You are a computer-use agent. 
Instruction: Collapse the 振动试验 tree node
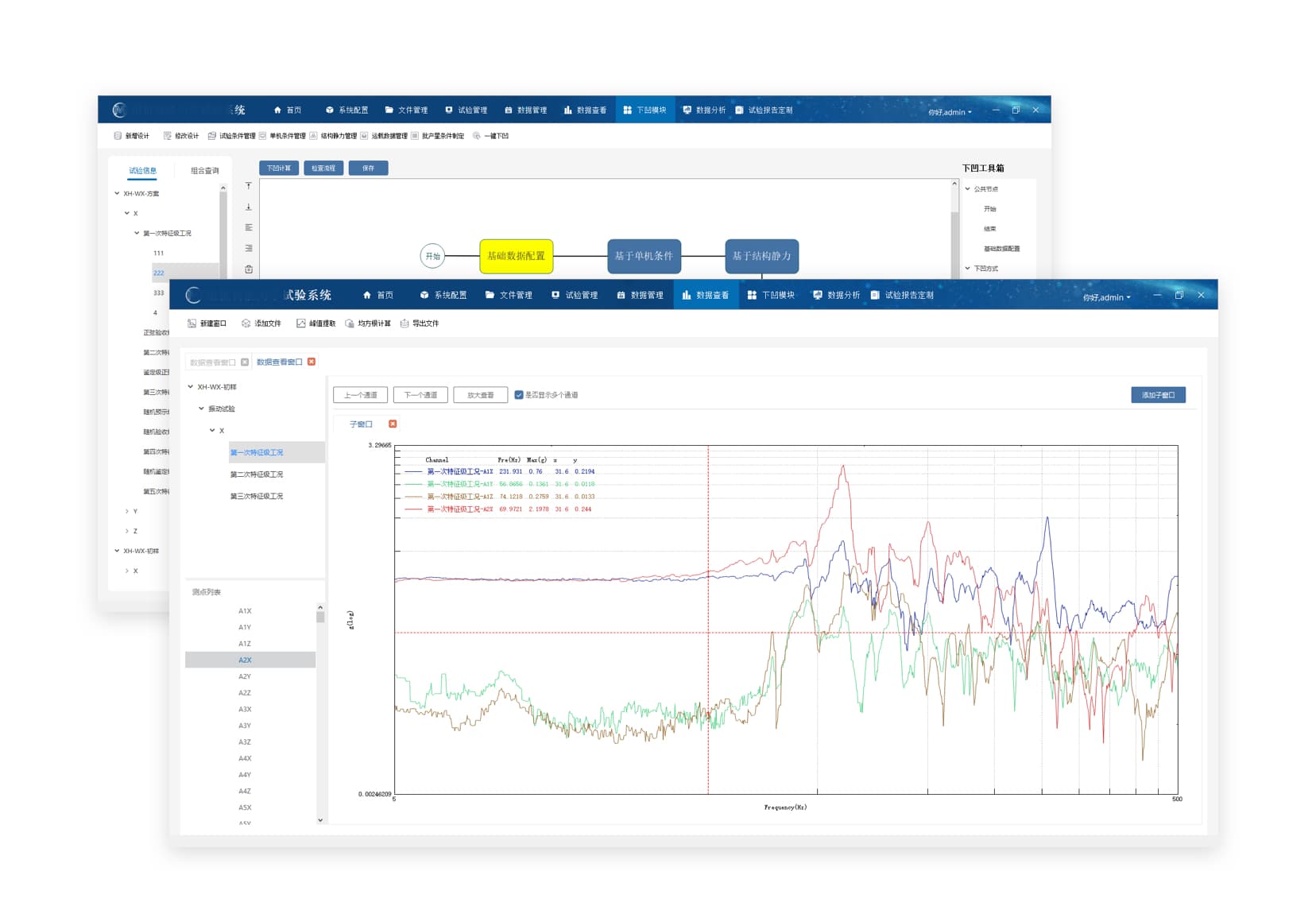[202, 408]
